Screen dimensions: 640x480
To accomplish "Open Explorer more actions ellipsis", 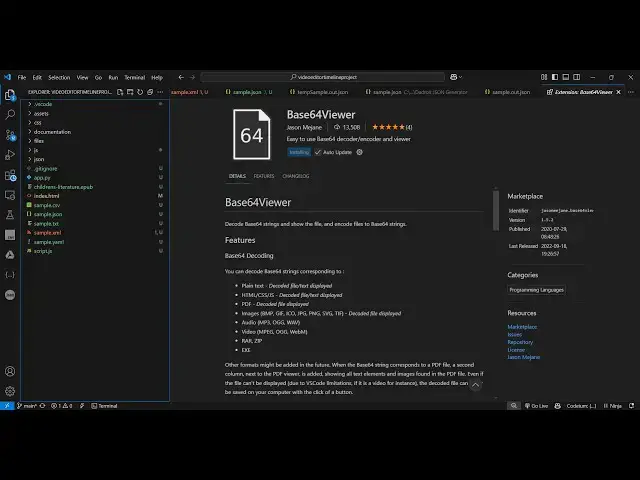I will coord(160,92).
